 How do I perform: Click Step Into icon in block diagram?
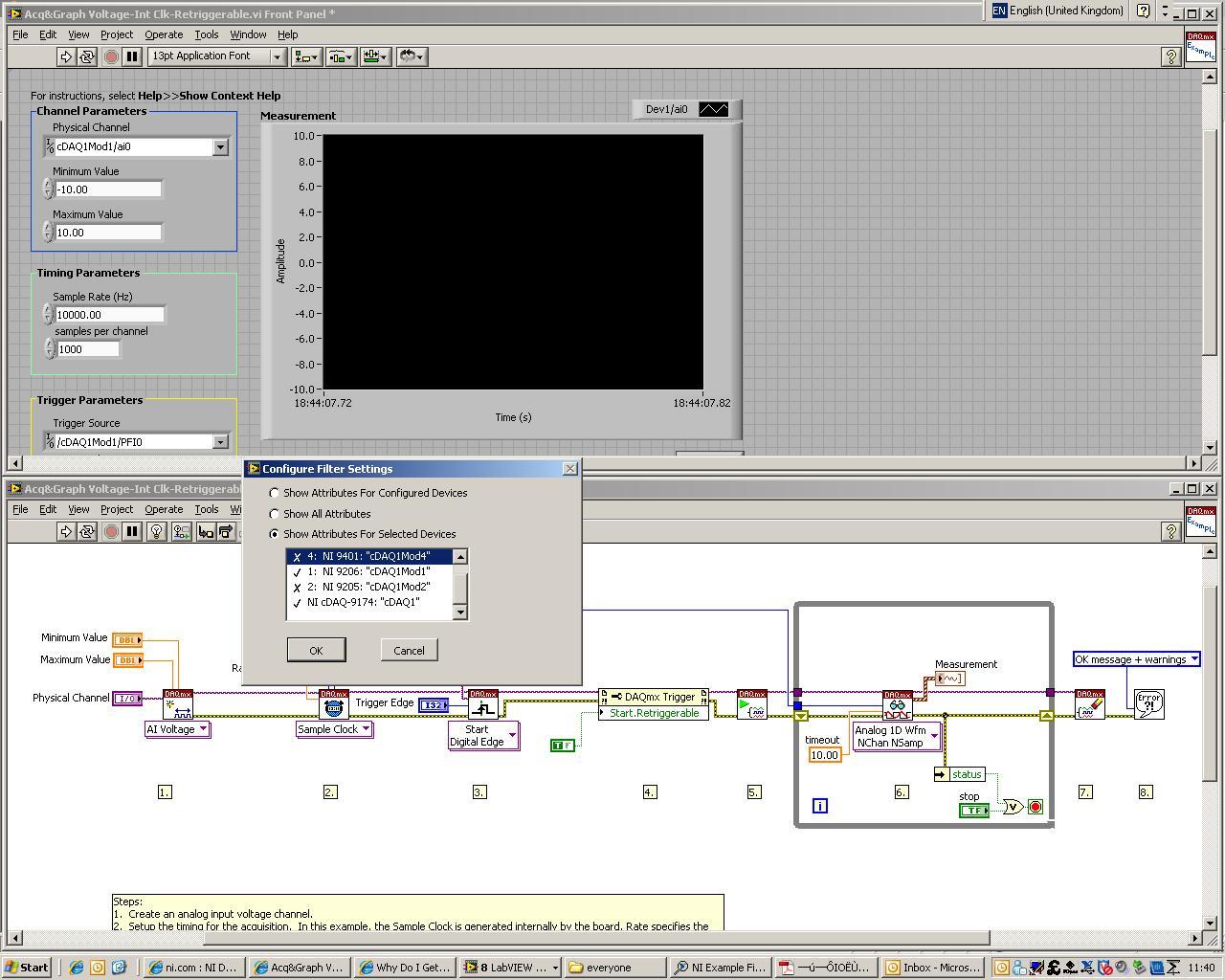pos(206,531)
